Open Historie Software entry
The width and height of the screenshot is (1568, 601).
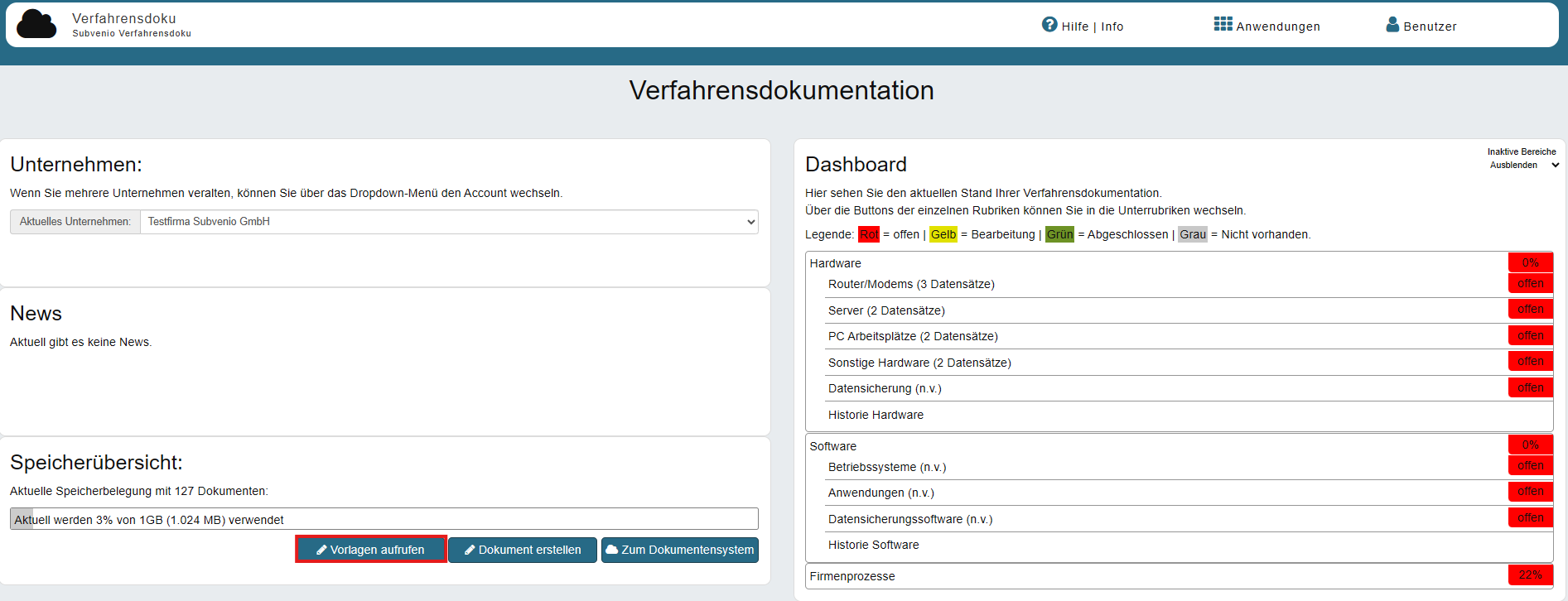pyautogui.click(x=873, y=545)
